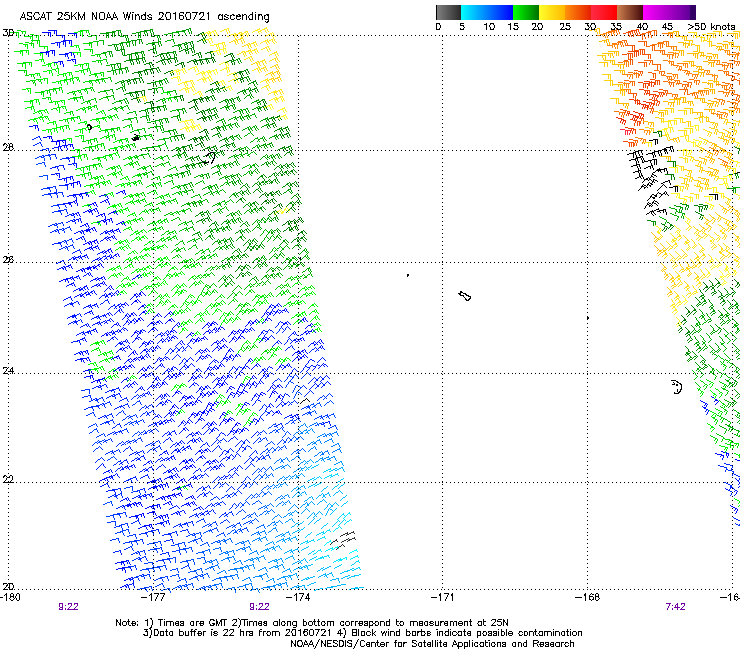Click the gray 0-5 knots color bar segment
Viewport: 740px width, 650px height.
pyautogui.click(x=448, y=12)
